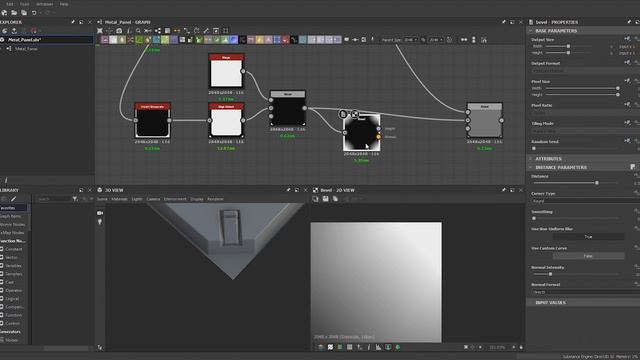The width and height of the screenshot is (640, 360).
Task: Click the new package icon in main toolbar
Action: (4, 13)
